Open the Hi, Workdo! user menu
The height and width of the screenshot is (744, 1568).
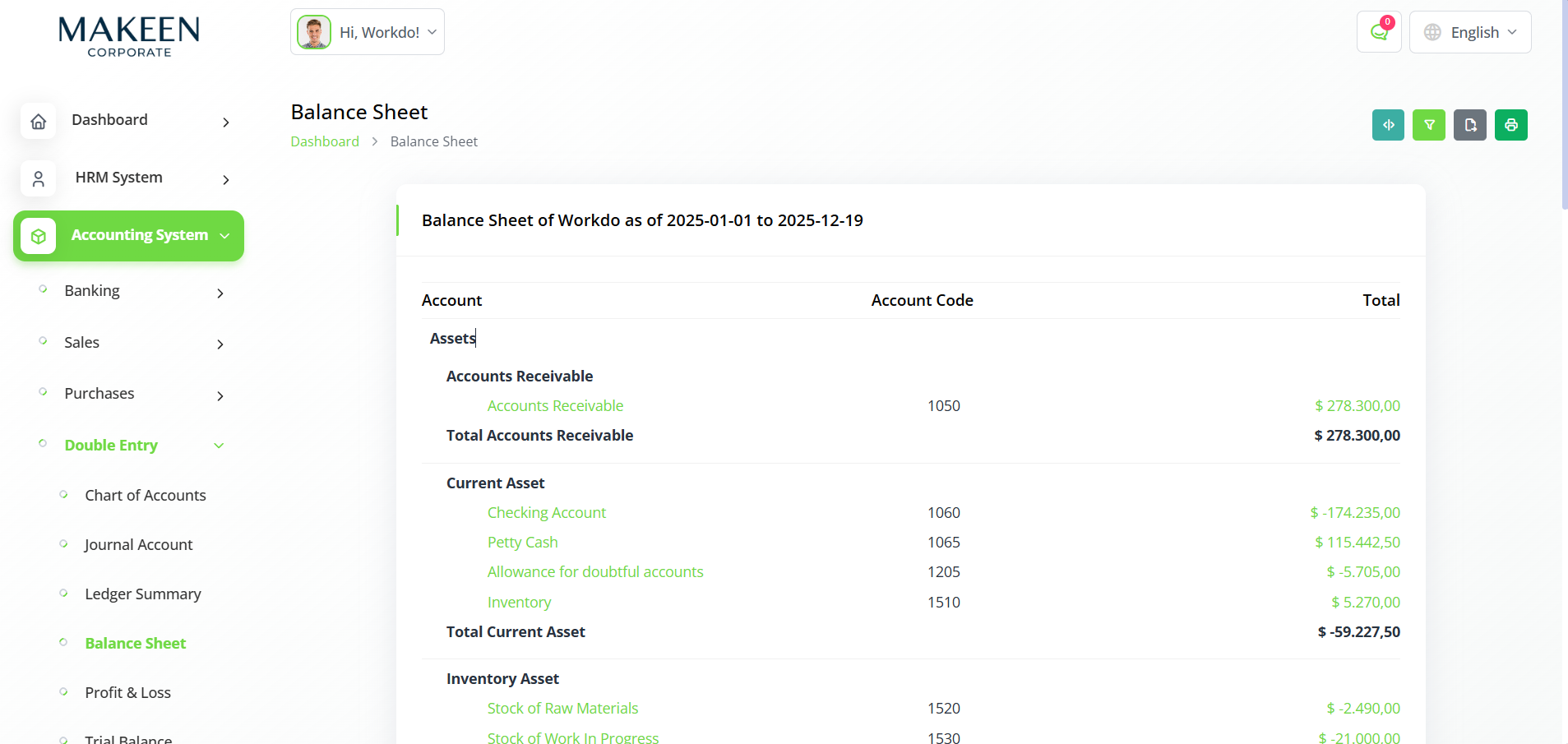click(368, 32)
